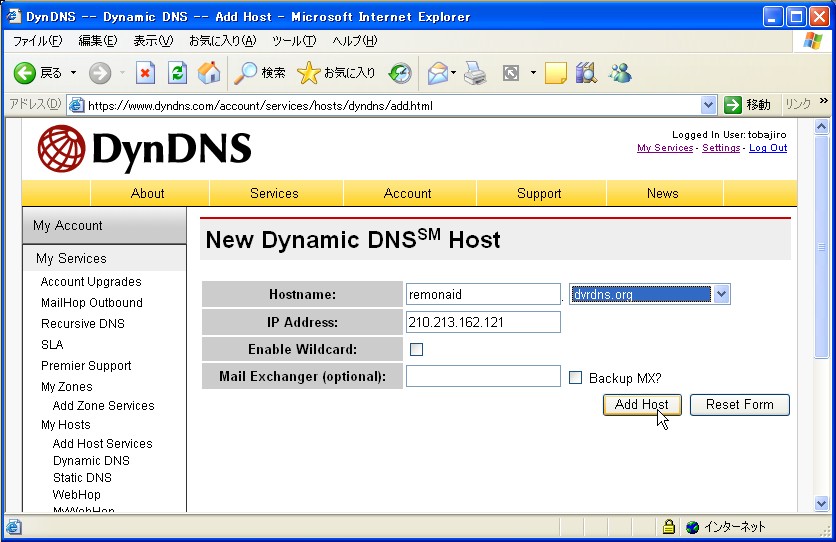
Task: Click the security padlock in status bar
Action: click(669, 527)
